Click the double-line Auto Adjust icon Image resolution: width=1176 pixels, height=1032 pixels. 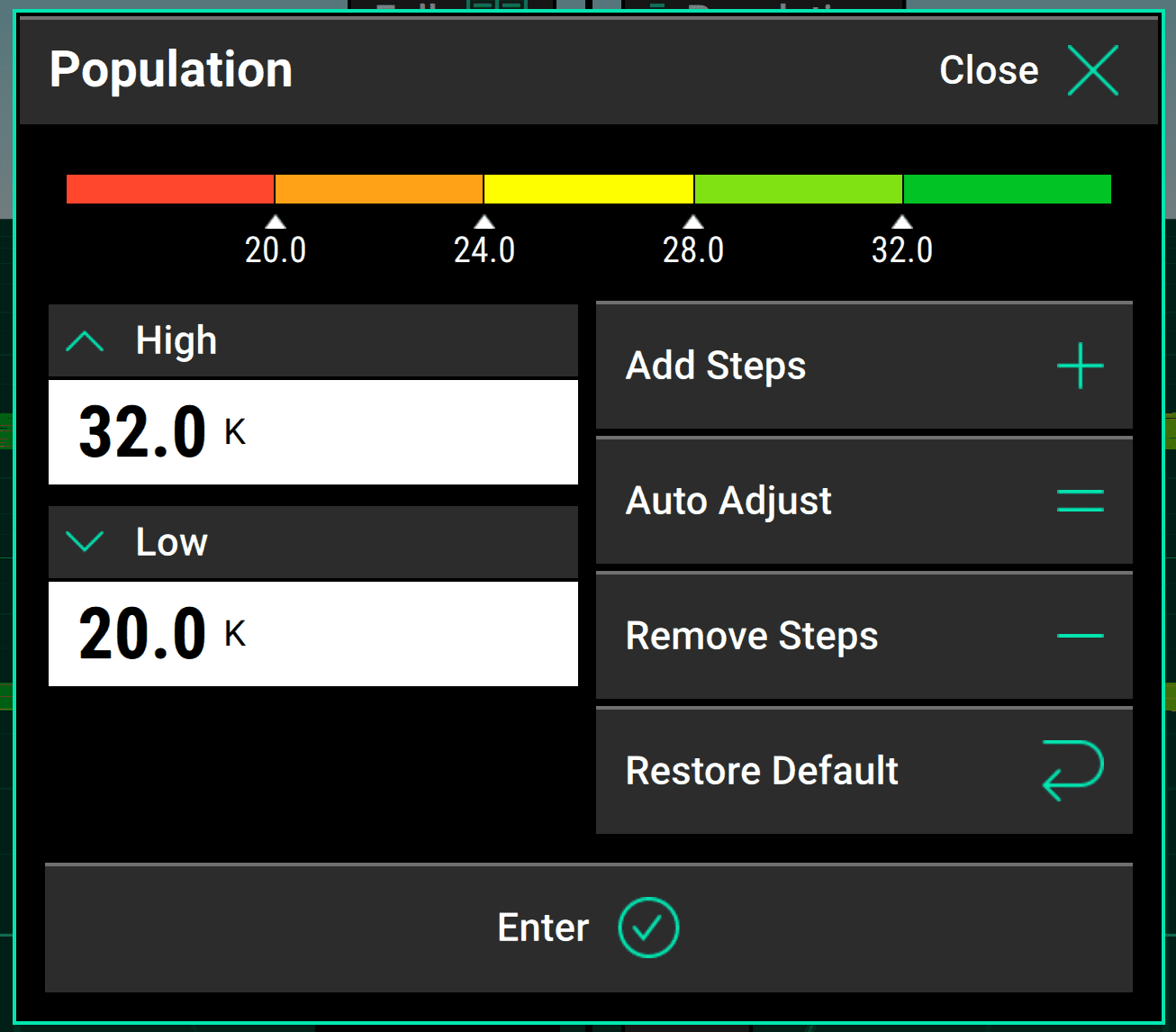1080,501
